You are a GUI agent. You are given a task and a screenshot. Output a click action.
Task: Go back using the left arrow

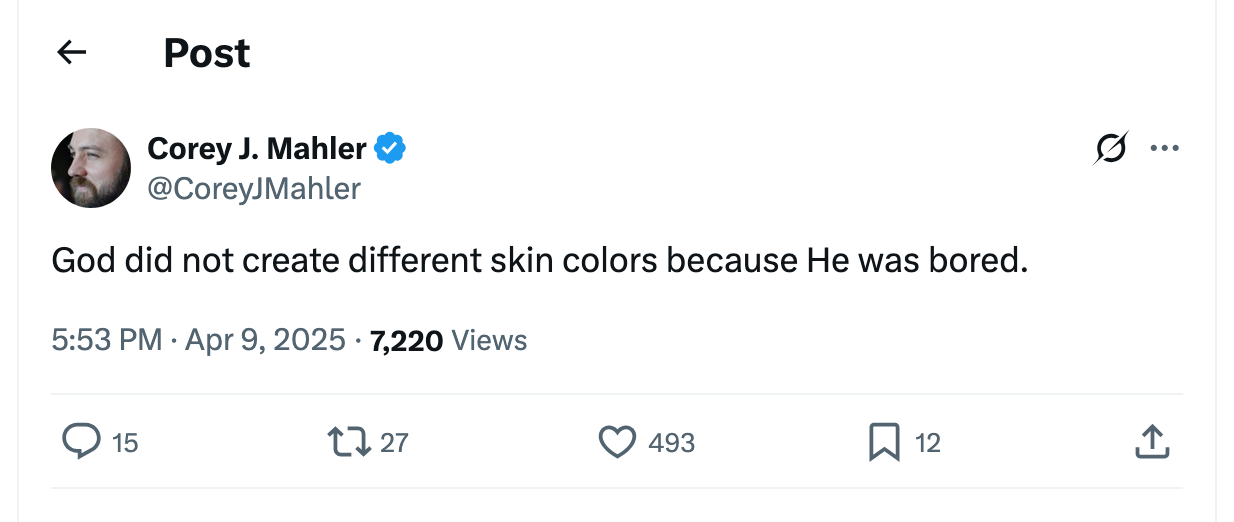click(x=71, y=52)
